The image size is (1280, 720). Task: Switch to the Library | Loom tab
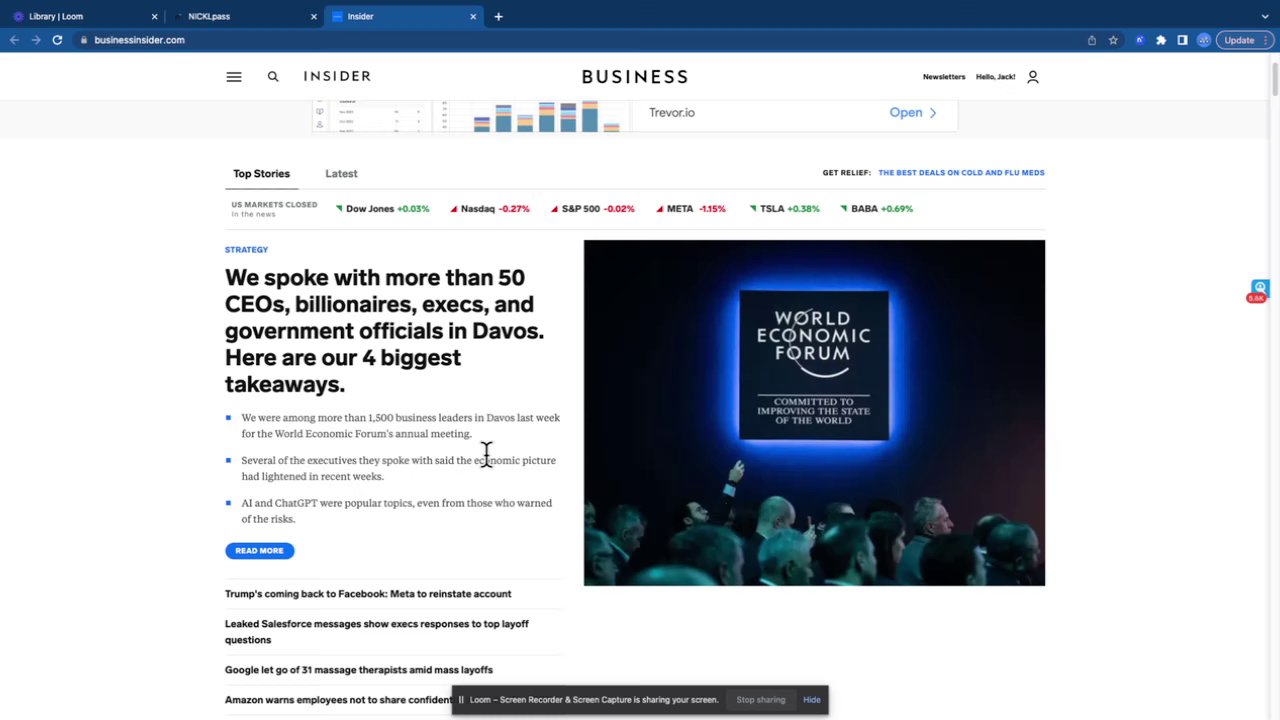tap(85, 16)
